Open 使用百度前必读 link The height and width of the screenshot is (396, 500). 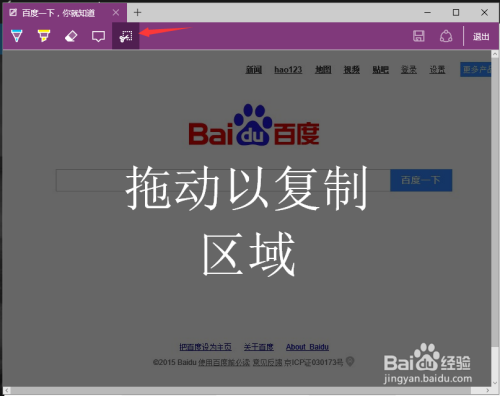224,362
